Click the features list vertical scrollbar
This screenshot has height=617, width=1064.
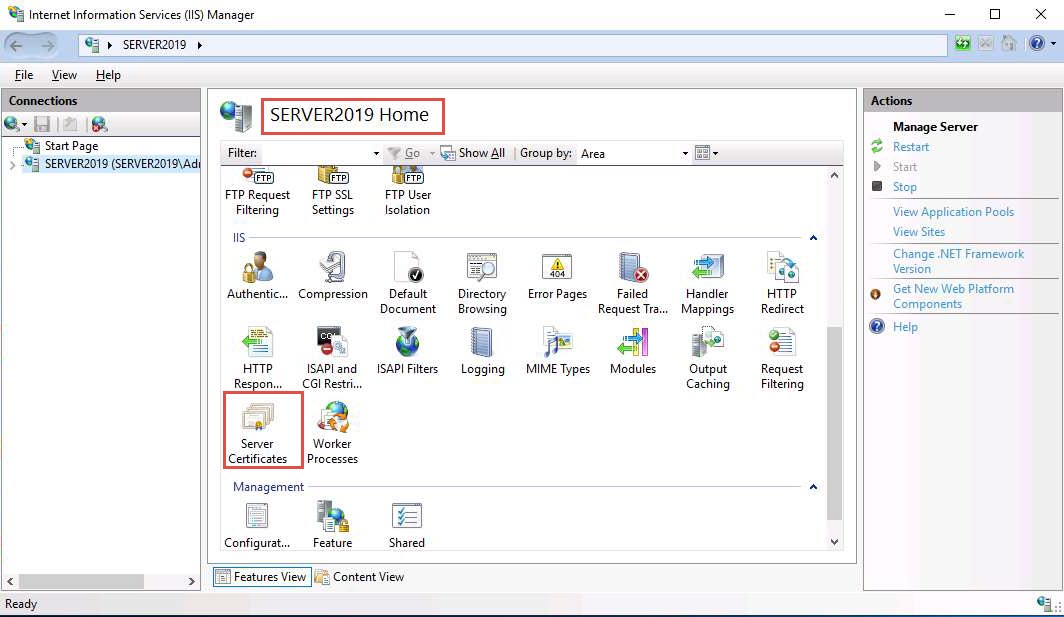tap(835, 420)
